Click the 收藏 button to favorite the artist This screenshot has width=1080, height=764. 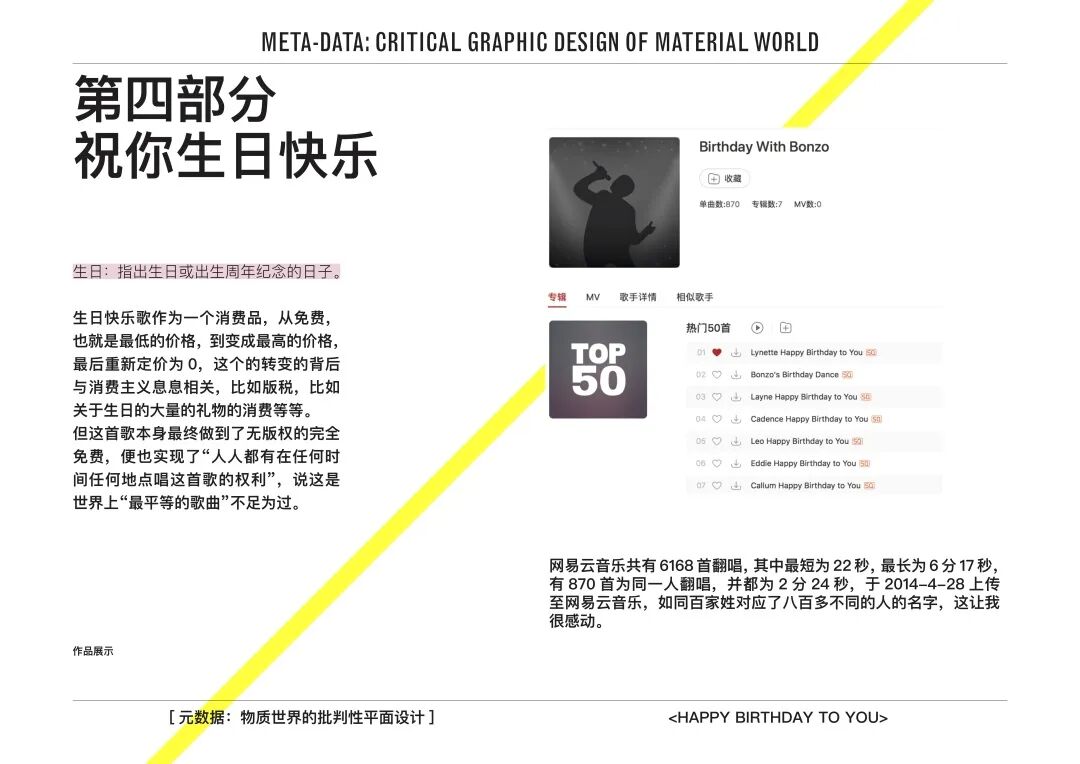click(725, 178)
